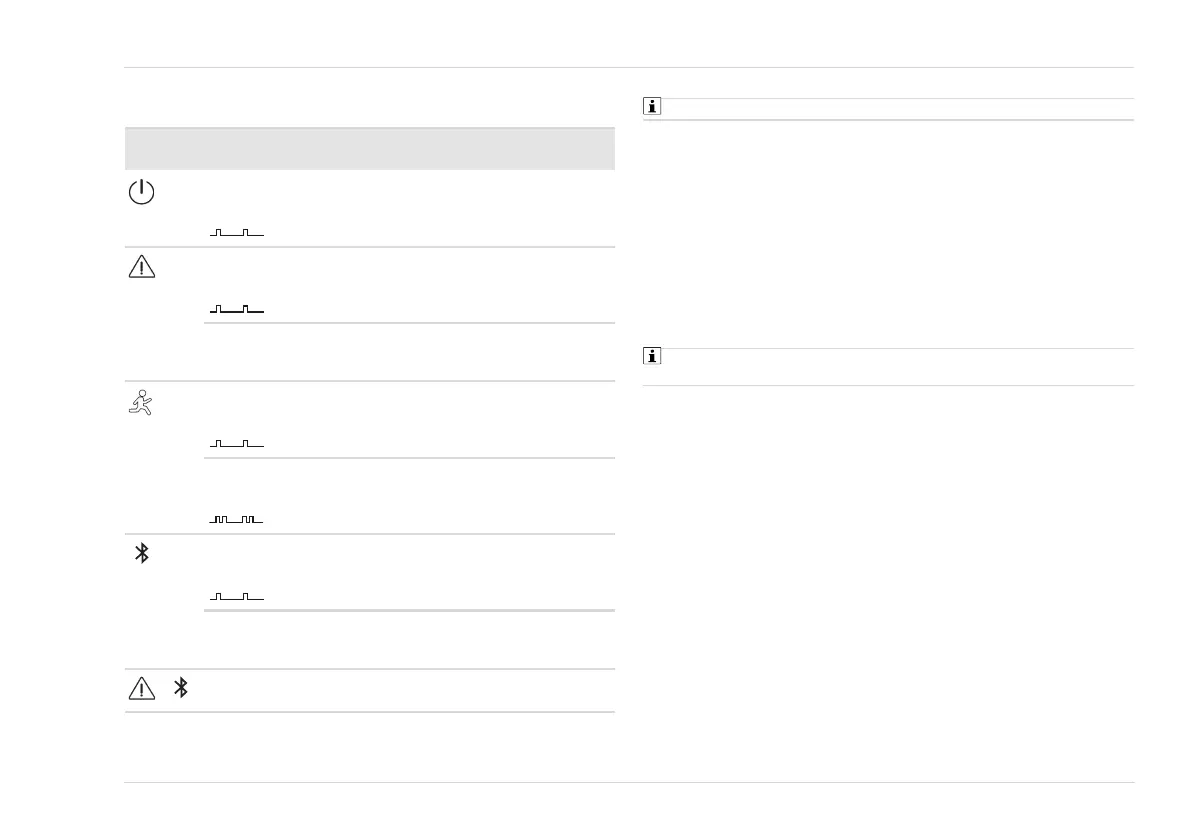Click the warning triangle in the bottom row
Image resolution: width=1190 pixels, height=839 pixels.
click(142, 688)
